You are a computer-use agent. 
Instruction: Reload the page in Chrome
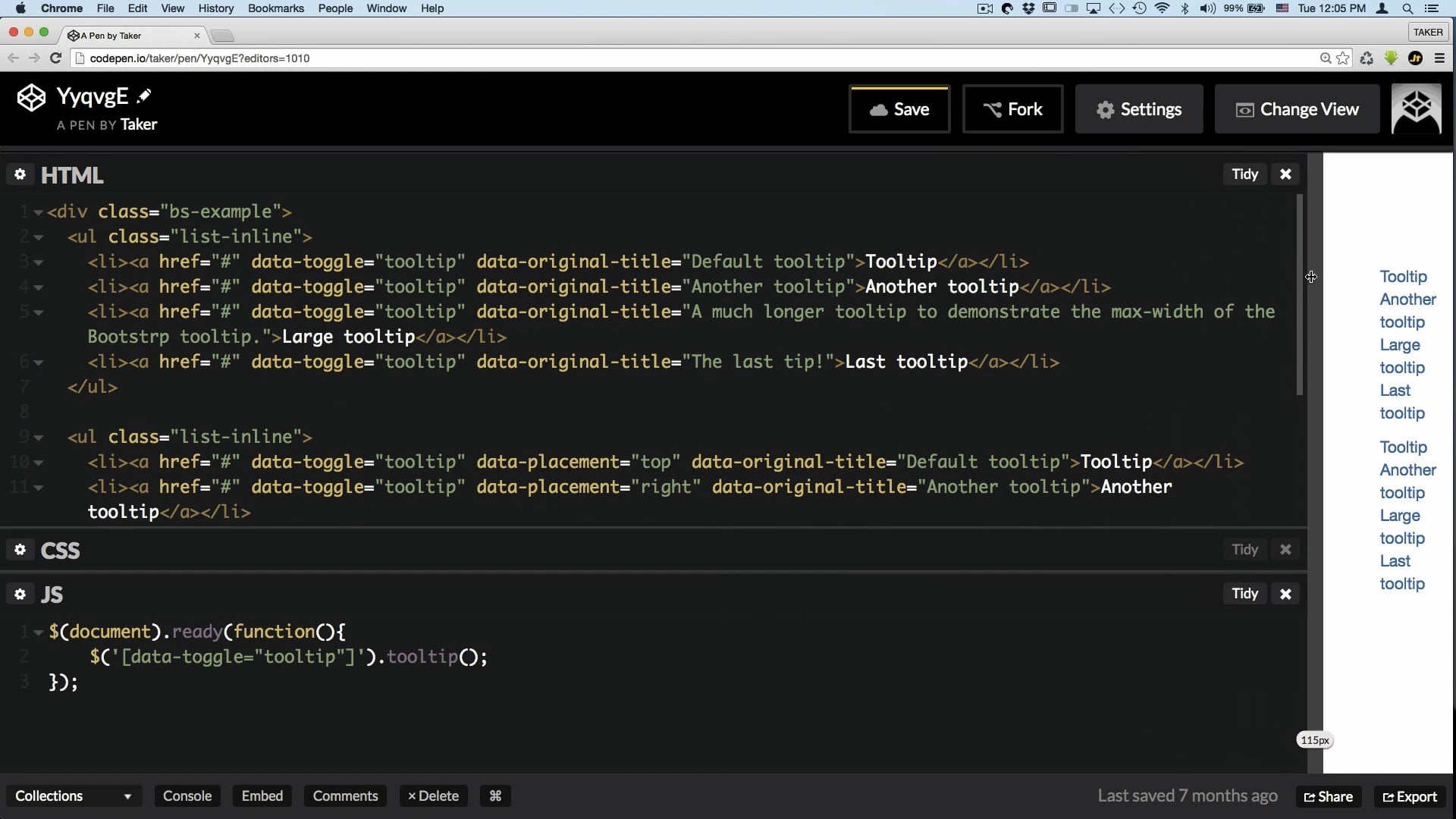click(x=55, y=58)
